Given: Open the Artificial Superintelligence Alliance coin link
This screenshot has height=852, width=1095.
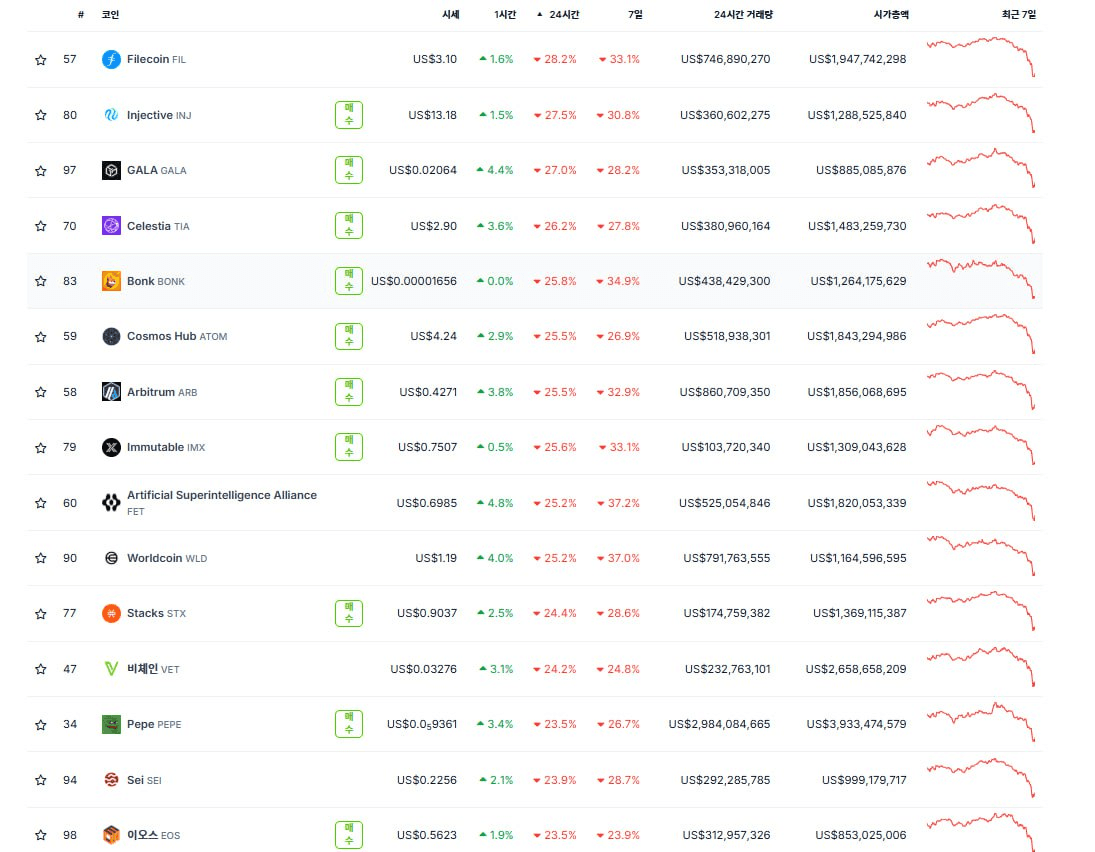Looking at the screenshot, I should coord(221,495).
